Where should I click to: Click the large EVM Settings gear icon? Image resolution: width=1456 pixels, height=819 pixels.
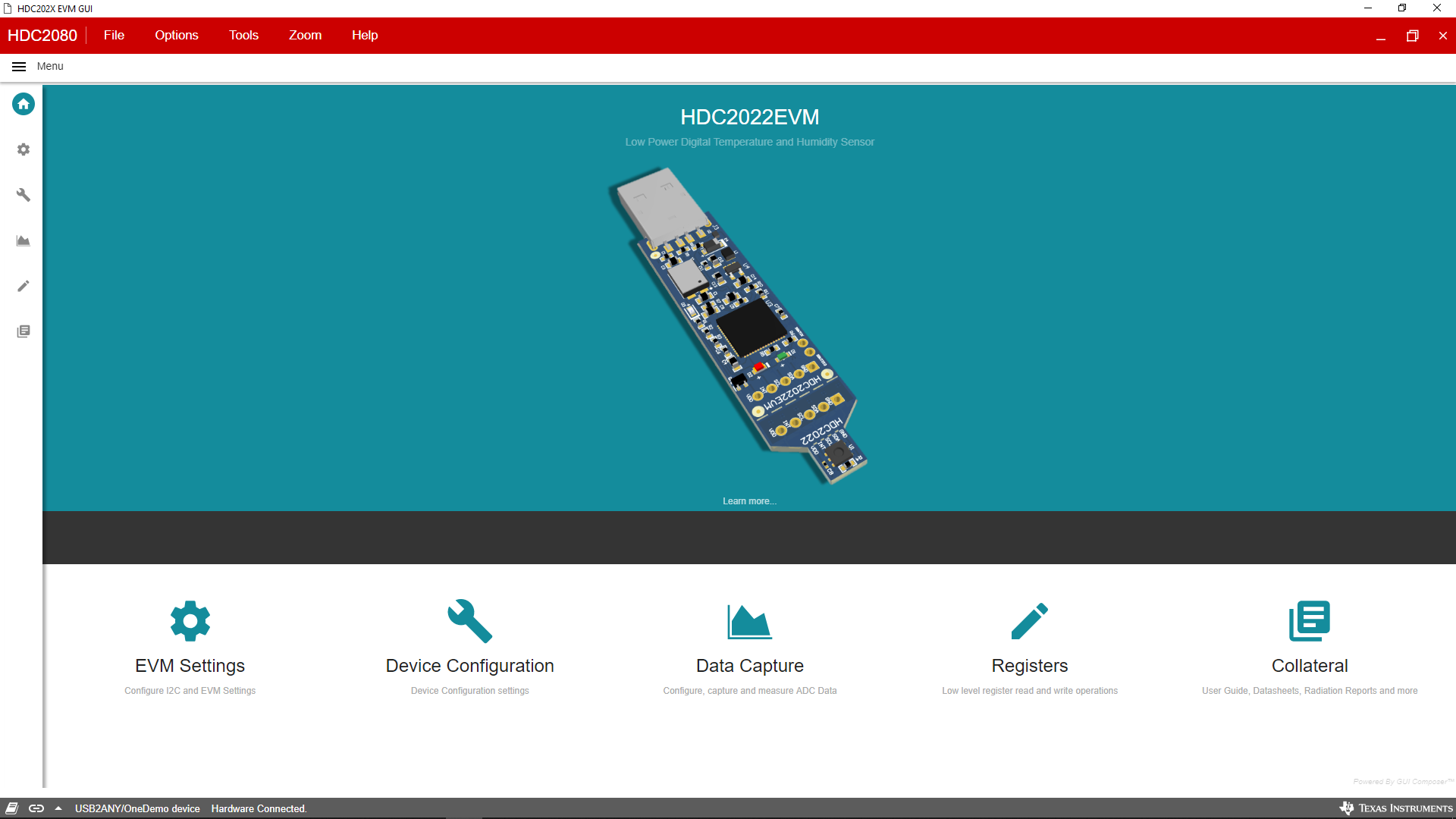point(190,621)
